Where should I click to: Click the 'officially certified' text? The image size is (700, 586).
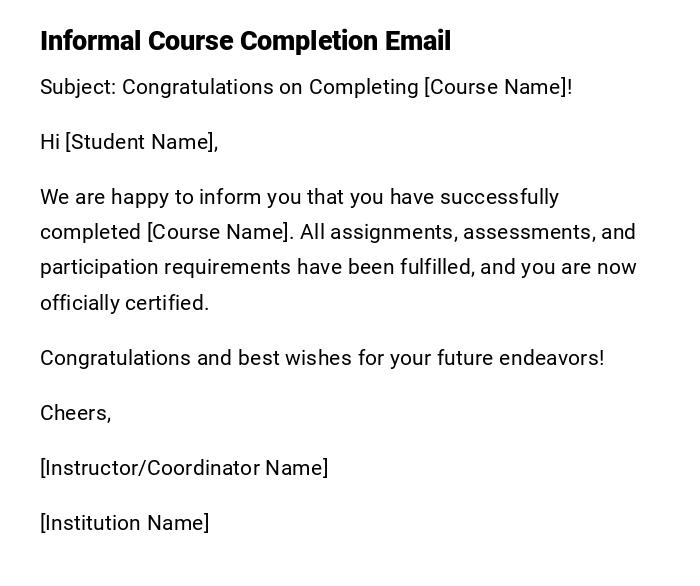point(124,303)
